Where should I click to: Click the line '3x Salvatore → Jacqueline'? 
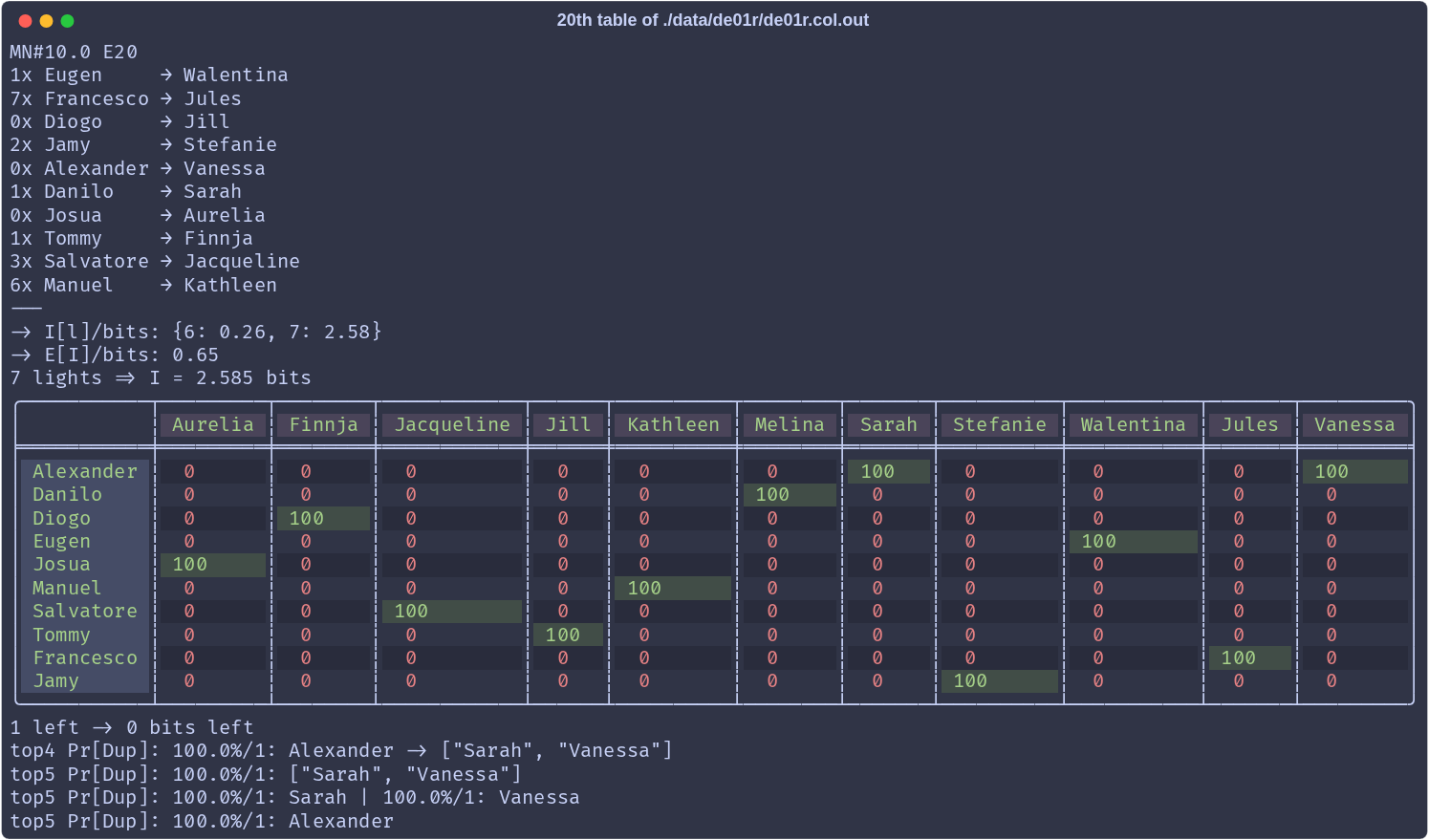coord(155,261)
